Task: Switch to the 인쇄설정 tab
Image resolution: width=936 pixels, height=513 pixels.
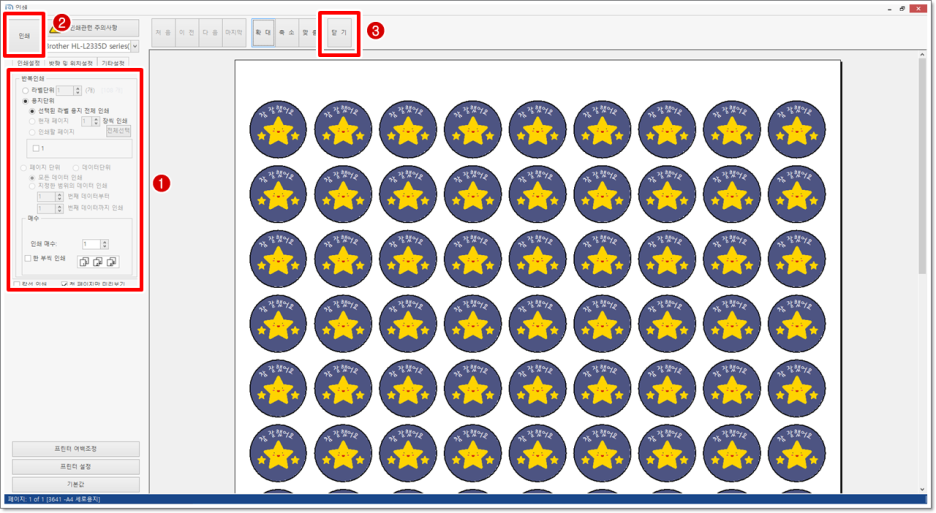Action: [x=28, y=63]
